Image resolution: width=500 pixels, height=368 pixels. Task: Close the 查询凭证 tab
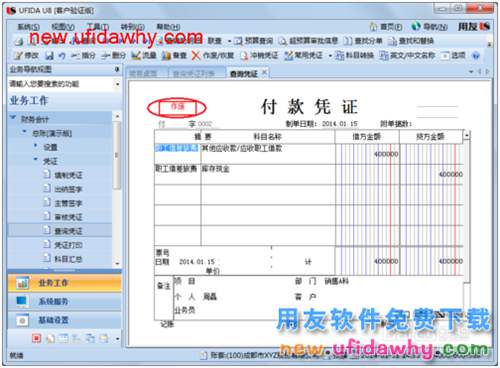(264, 72)
